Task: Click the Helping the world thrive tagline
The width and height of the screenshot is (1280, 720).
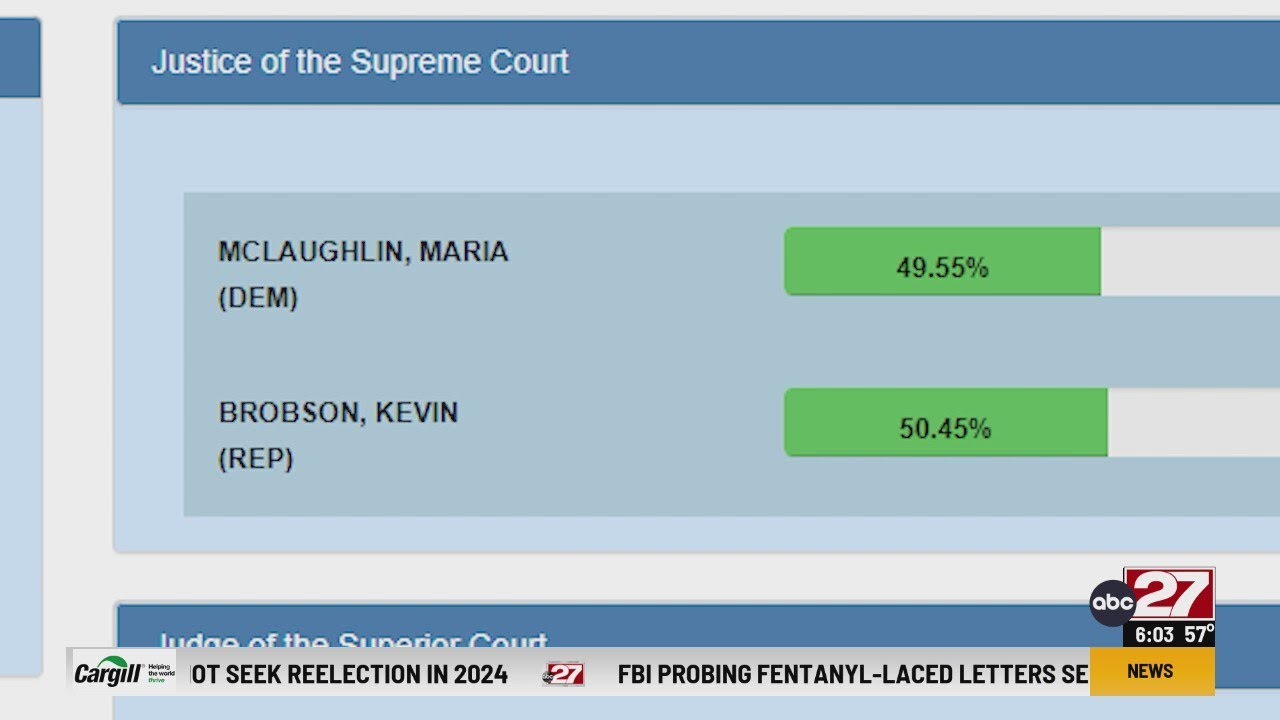Action: [x=160, y=672]
